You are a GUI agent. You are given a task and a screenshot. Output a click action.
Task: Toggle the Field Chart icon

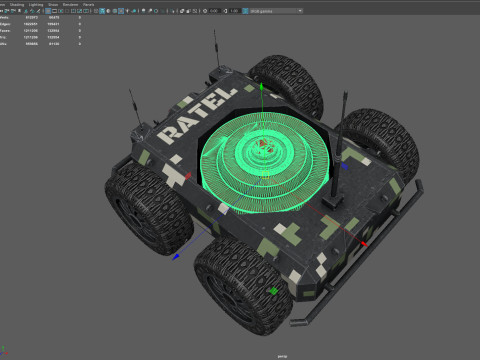(x=73, y=11)
